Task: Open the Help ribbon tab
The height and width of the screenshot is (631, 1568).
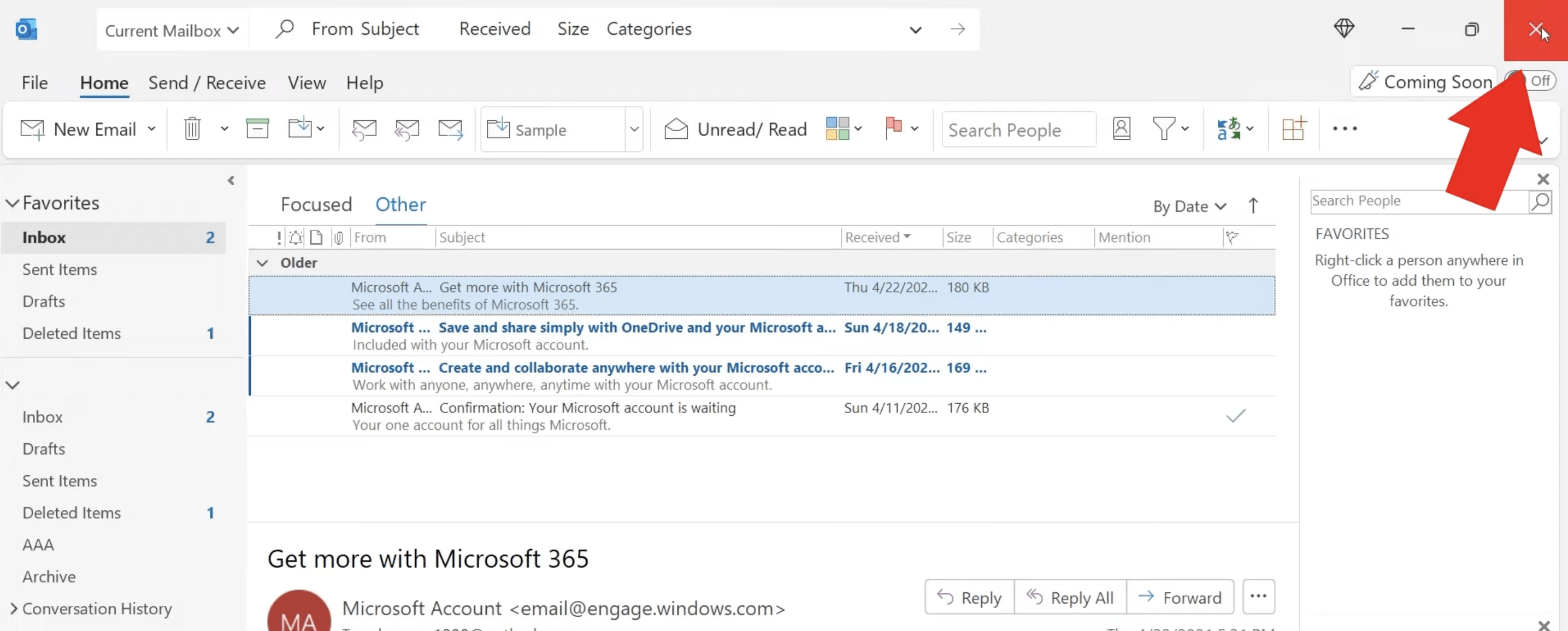Action: [x=364, y=82]
